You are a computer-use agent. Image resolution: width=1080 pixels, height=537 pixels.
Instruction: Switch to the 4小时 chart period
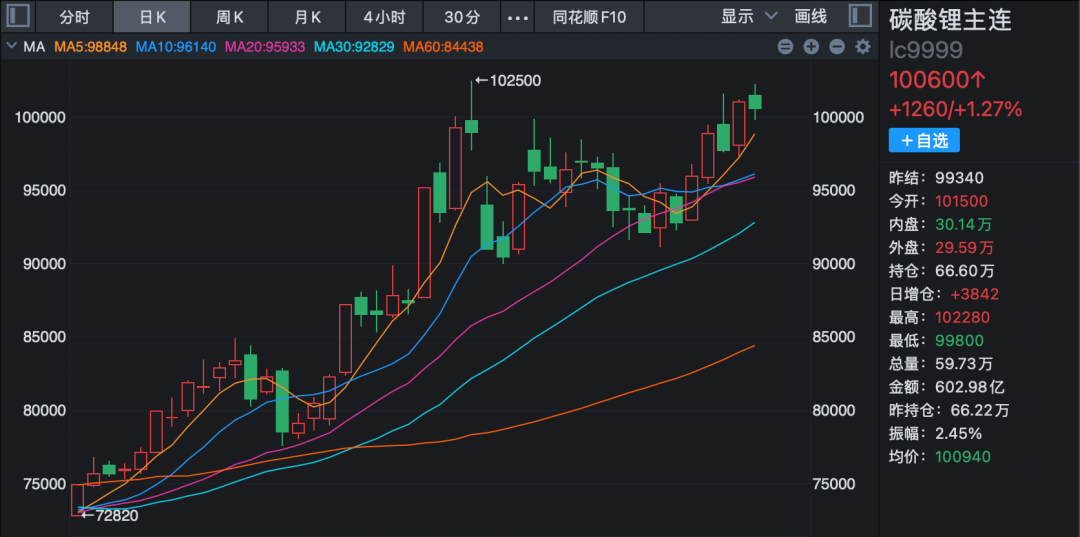384,17
